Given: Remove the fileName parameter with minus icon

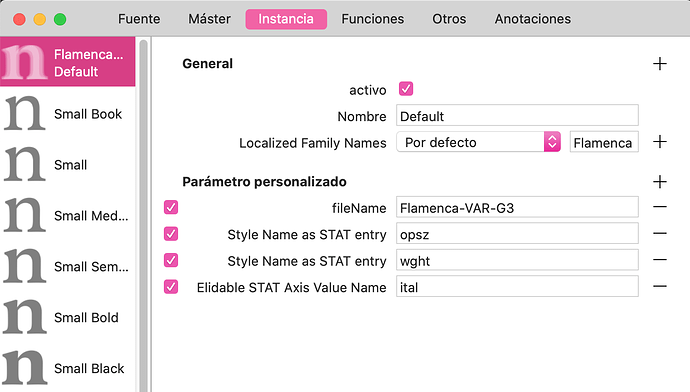Looking at the screenshot, I should (660, 207).
